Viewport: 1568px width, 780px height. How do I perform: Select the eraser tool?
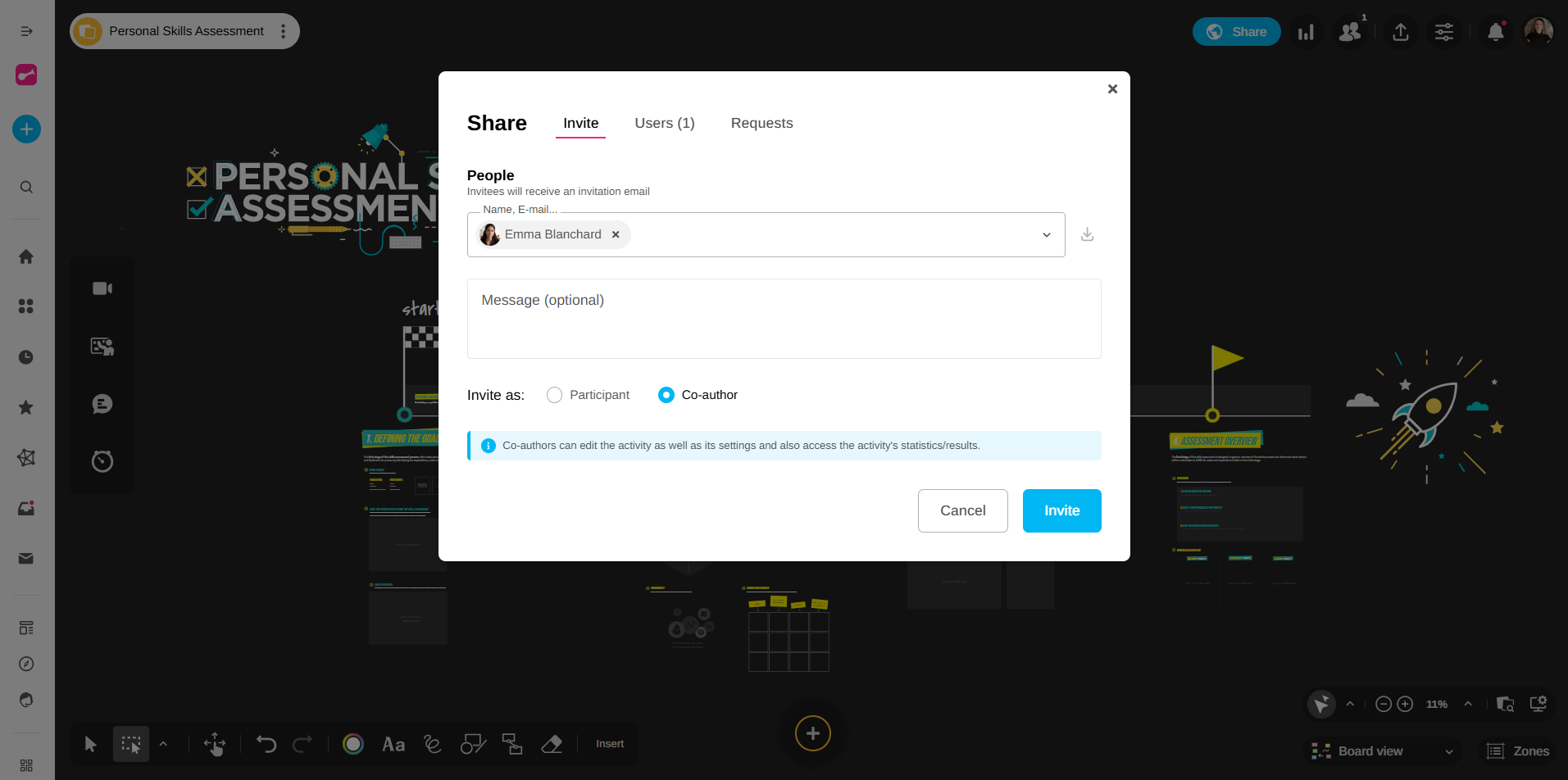tap(552, 744)
